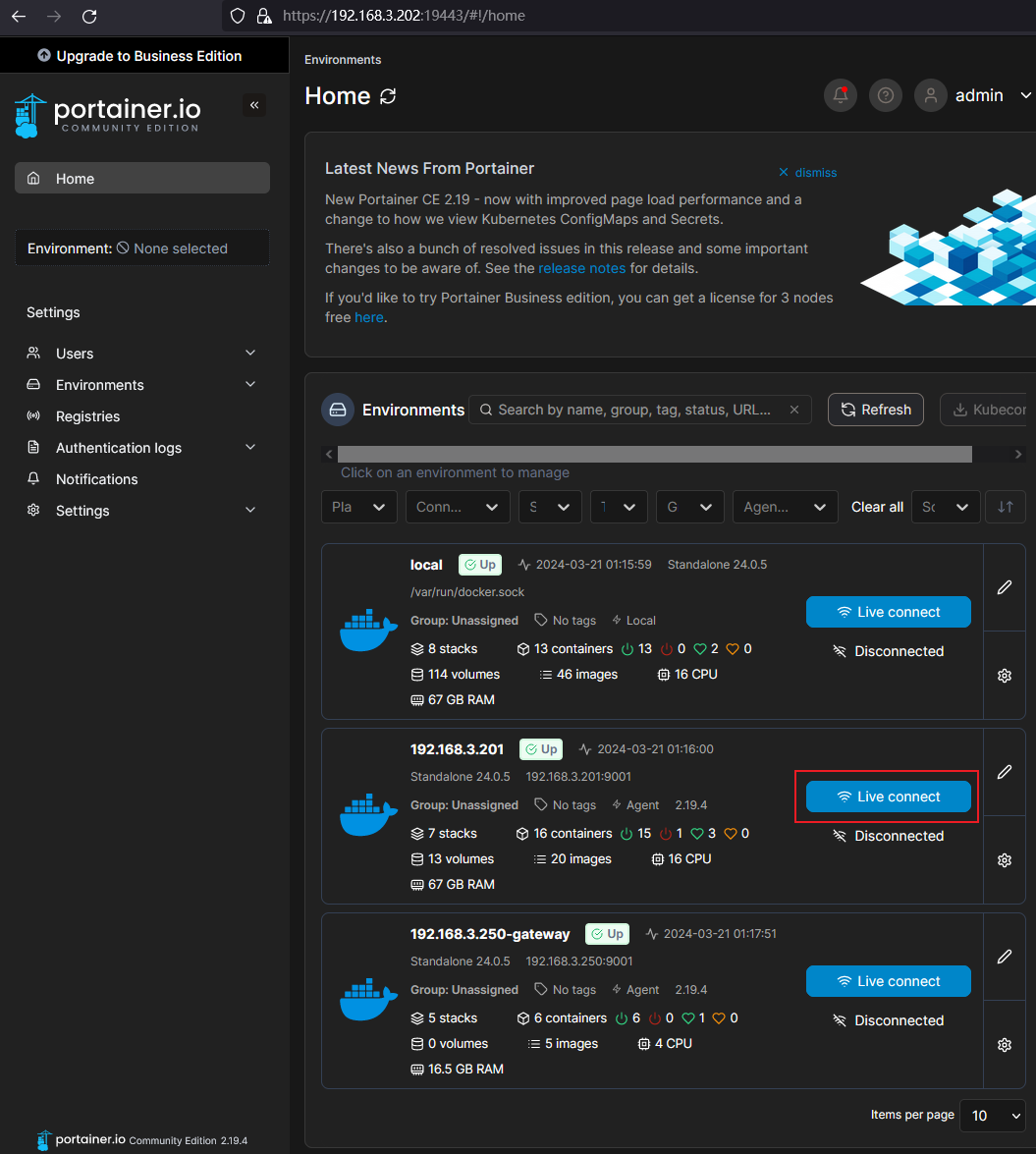Click the padlock icon in address bar
Screen dimensions: 1036x1154
pyautogui.click(x=264, y=16)
